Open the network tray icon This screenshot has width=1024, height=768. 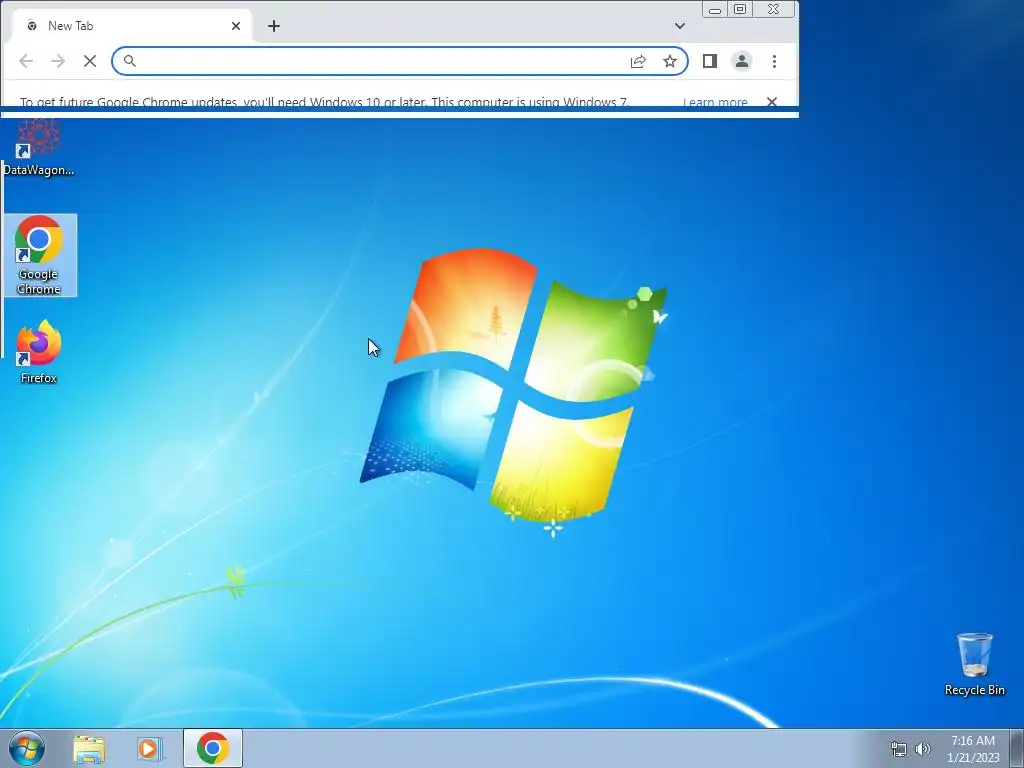pyautogui.click(x=899, y=749)
